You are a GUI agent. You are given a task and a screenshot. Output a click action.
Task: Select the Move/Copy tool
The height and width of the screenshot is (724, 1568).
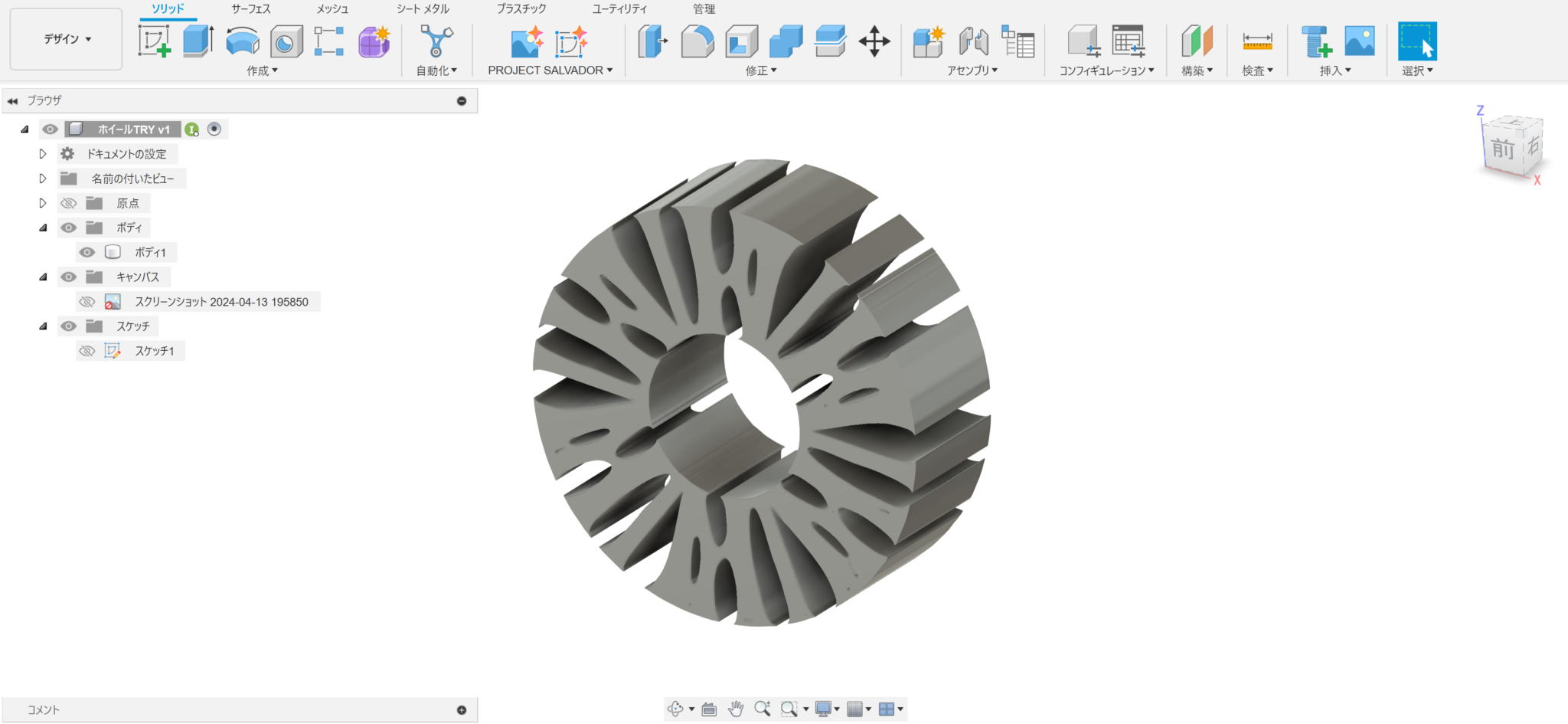coord(874,42)
